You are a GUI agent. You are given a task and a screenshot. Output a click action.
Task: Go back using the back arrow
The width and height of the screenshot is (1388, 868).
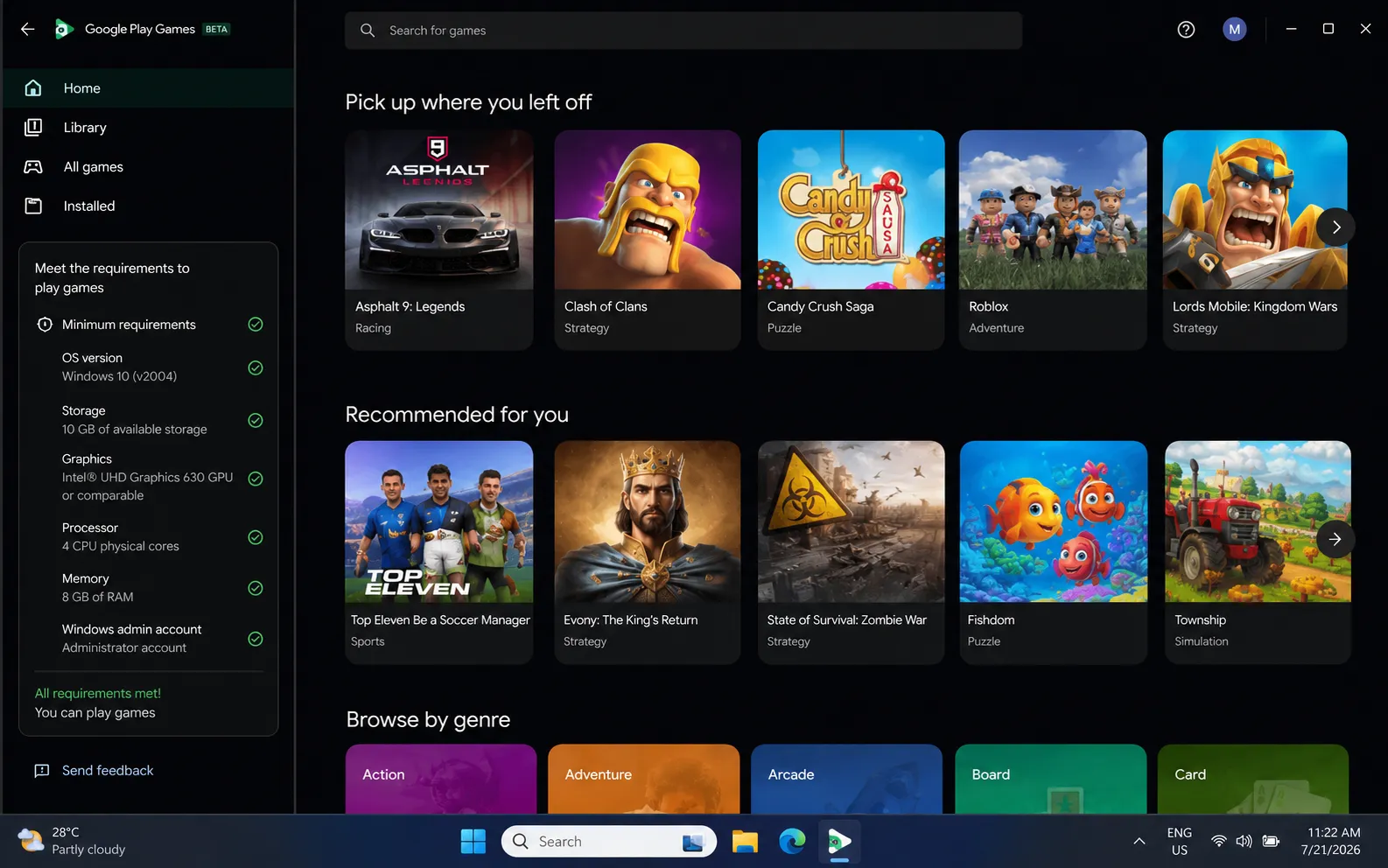tap(28, 29)
